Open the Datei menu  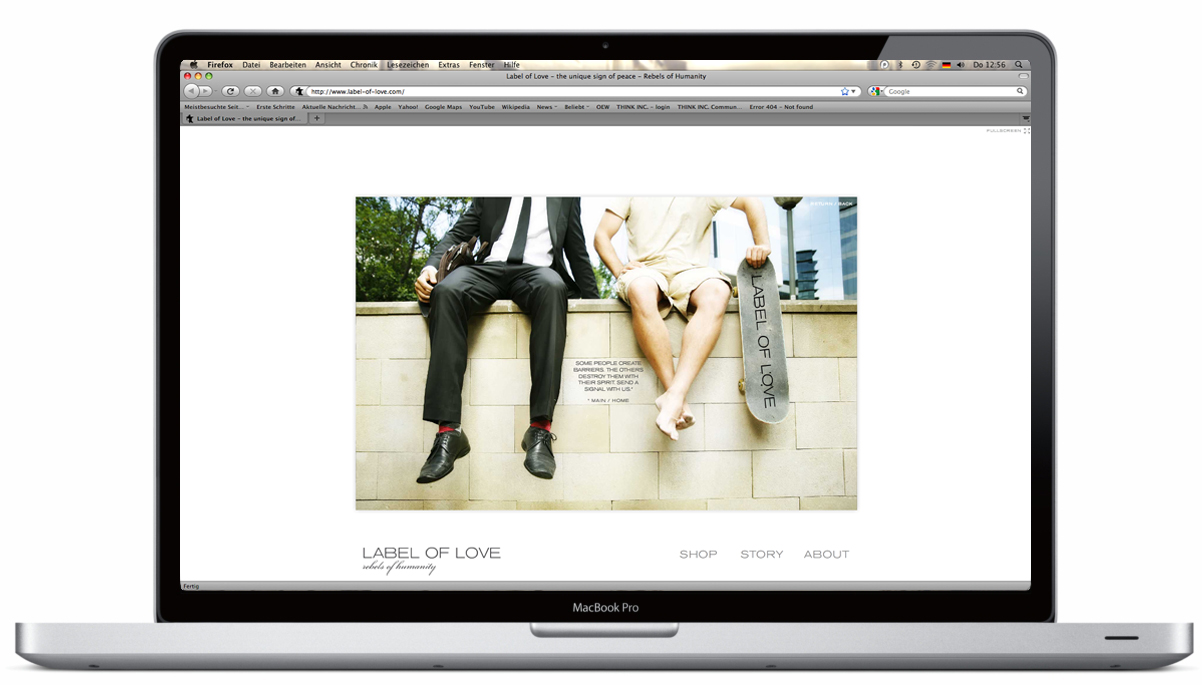click(x=251, y=65)
